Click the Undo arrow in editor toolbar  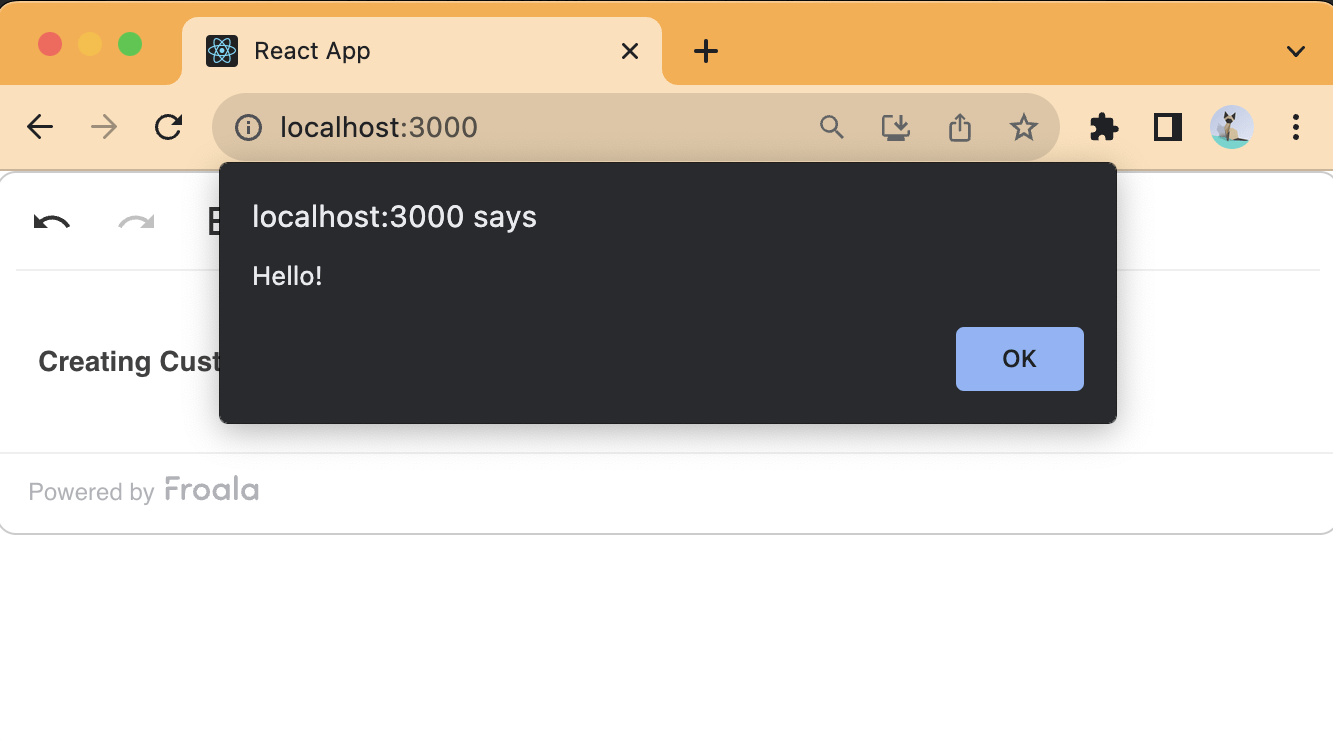[x=52, y=222]
